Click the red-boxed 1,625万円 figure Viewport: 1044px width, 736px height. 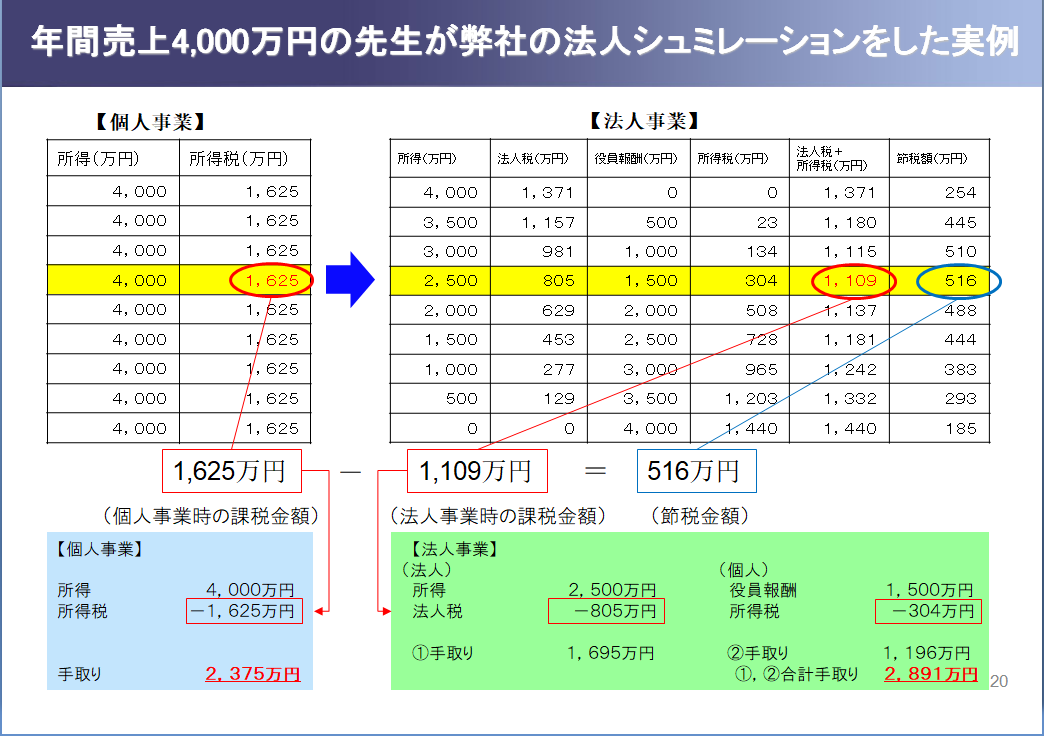(232, 471)
